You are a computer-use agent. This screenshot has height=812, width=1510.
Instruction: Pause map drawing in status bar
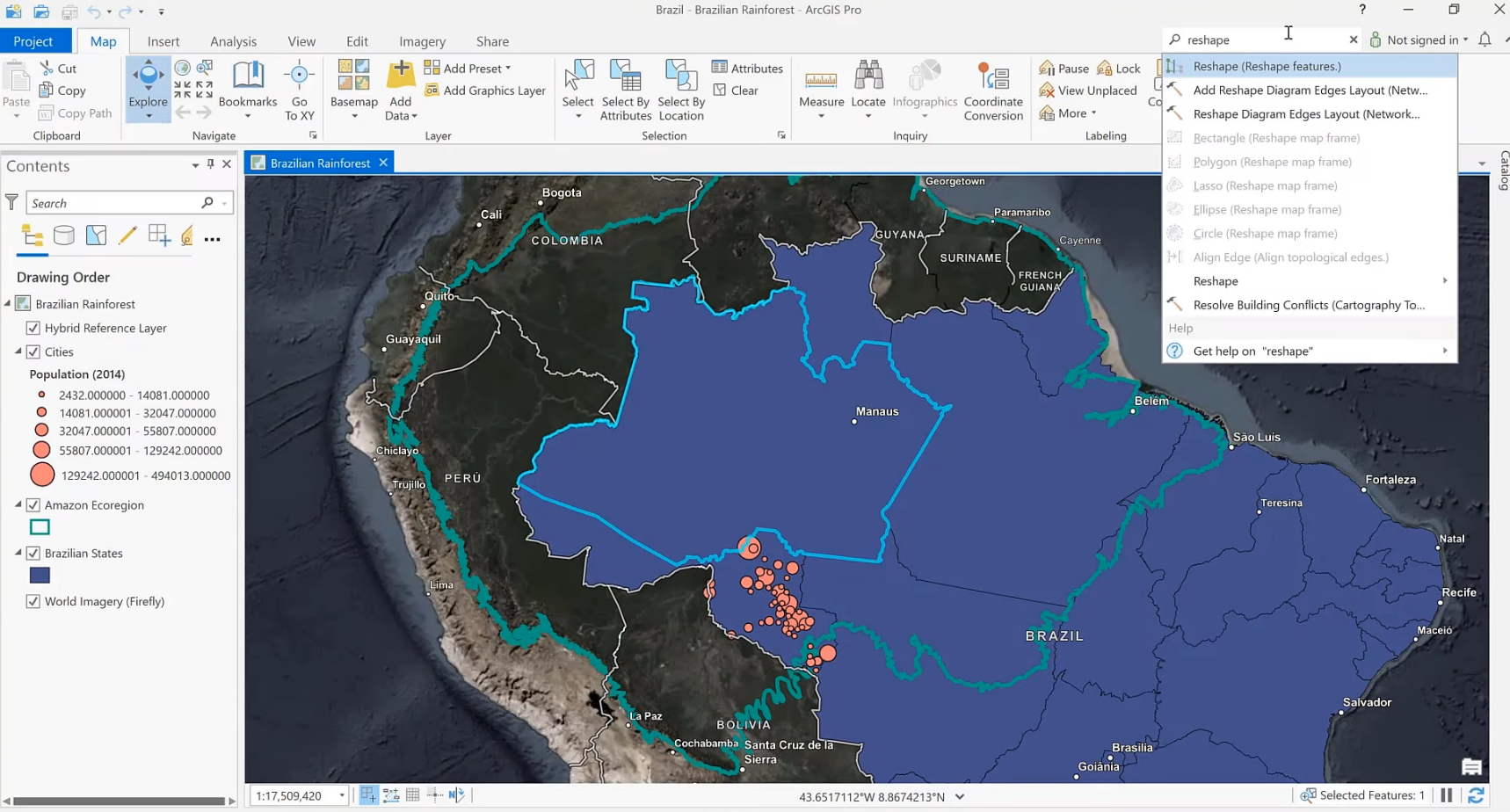tap(1447, 796)
